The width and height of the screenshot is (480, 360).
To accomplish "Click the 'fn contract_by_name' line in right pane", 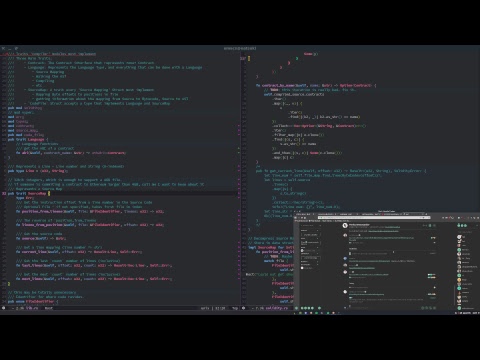I will tap(316, 85).
